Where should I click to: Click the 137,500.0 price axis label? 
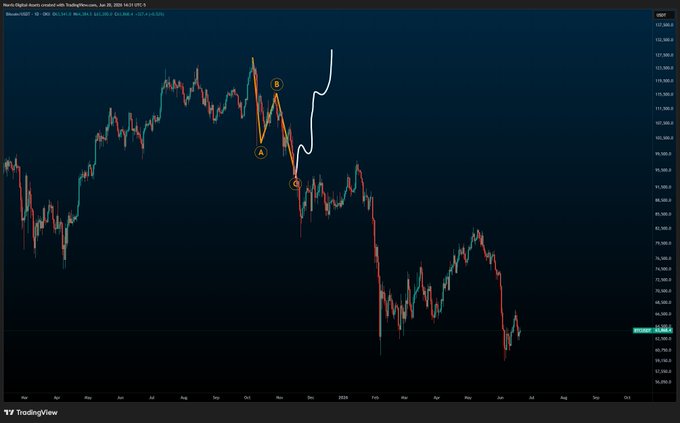click(665, 25)
